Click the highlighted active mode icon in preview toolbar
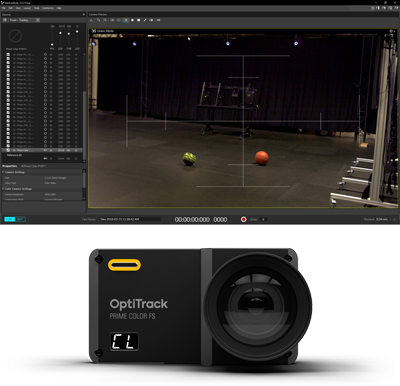The height and width of the screenshot is (386, 400). 126,20
